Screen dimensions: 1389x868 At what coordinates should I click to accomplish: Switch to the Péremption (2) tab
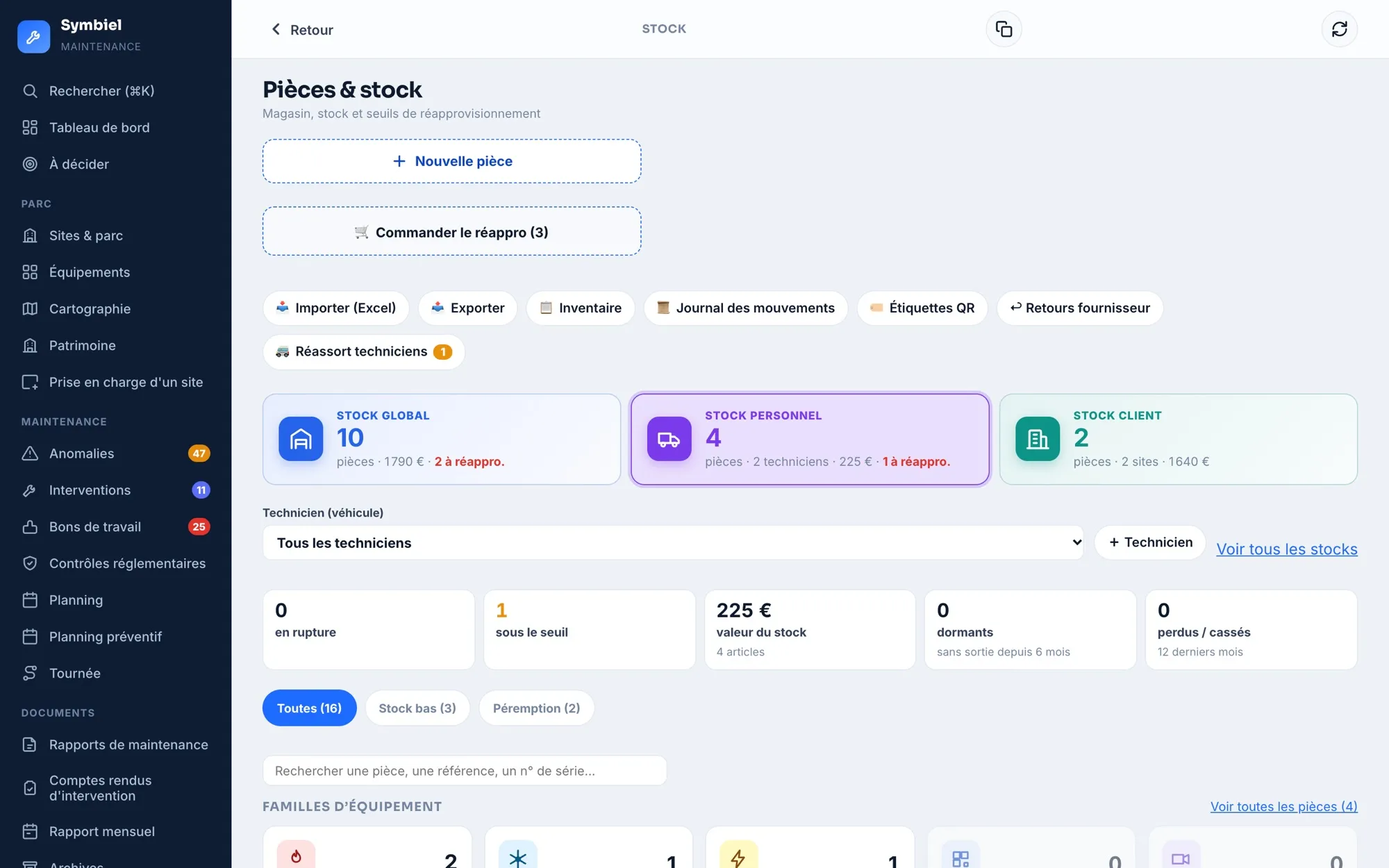click(x=536, y=708)
